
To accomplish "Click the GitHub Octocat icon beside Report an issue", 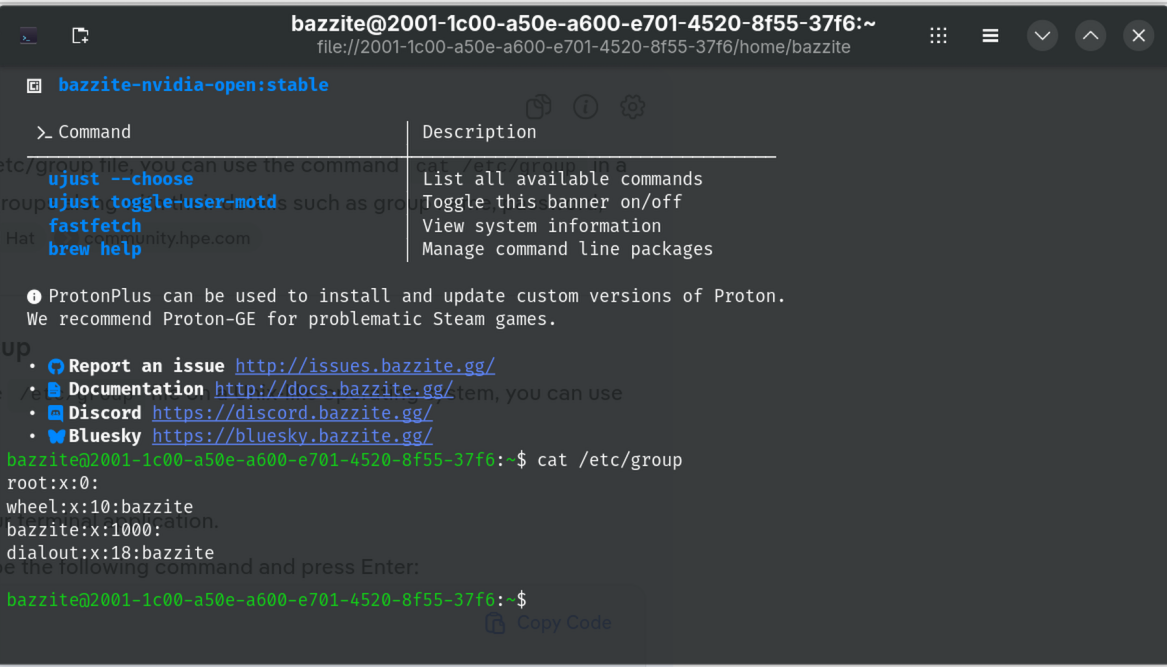I will coord(56,365).
